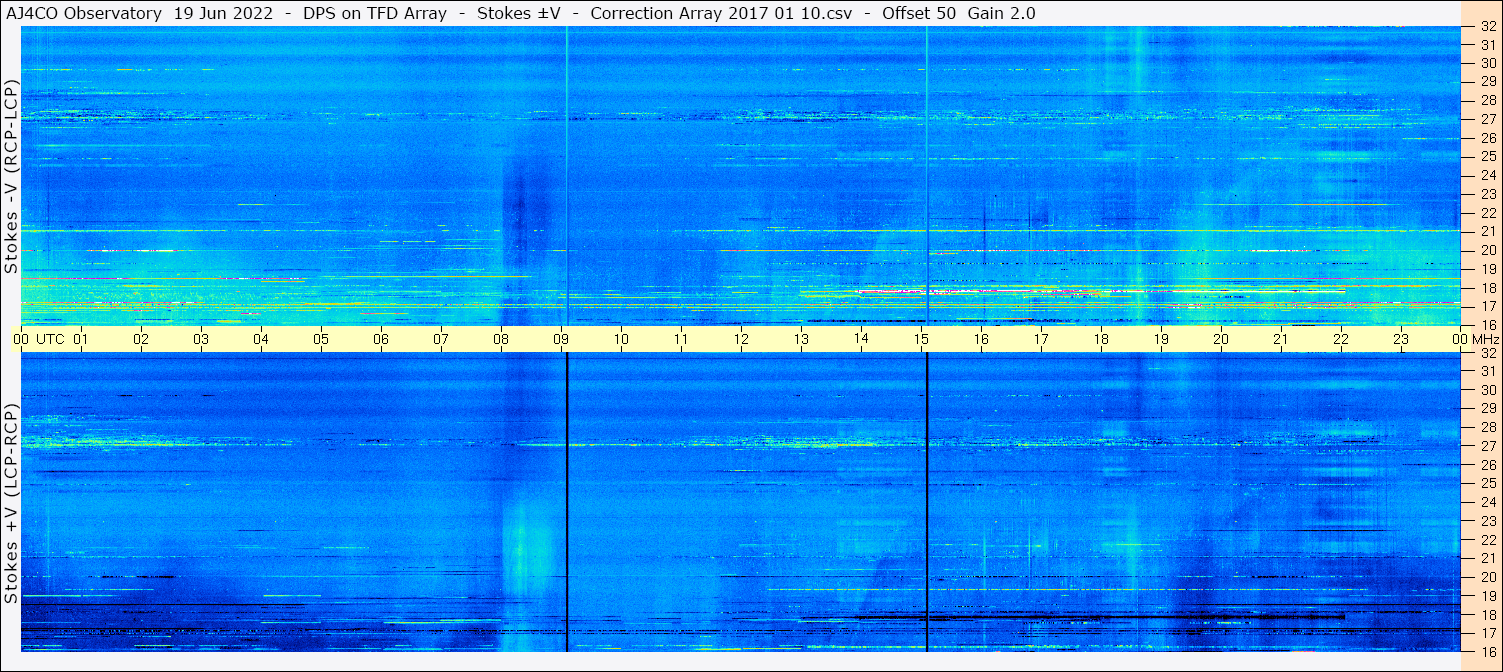Select the 17 hour tick on UTC axis
The width and height of the screenshot is (1503, 672).
pyautogui.click(x=1041, y=339)
